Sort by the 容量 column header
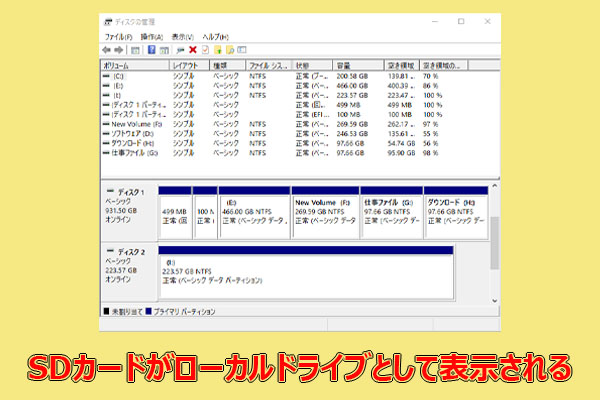 (x=358, y=65)
